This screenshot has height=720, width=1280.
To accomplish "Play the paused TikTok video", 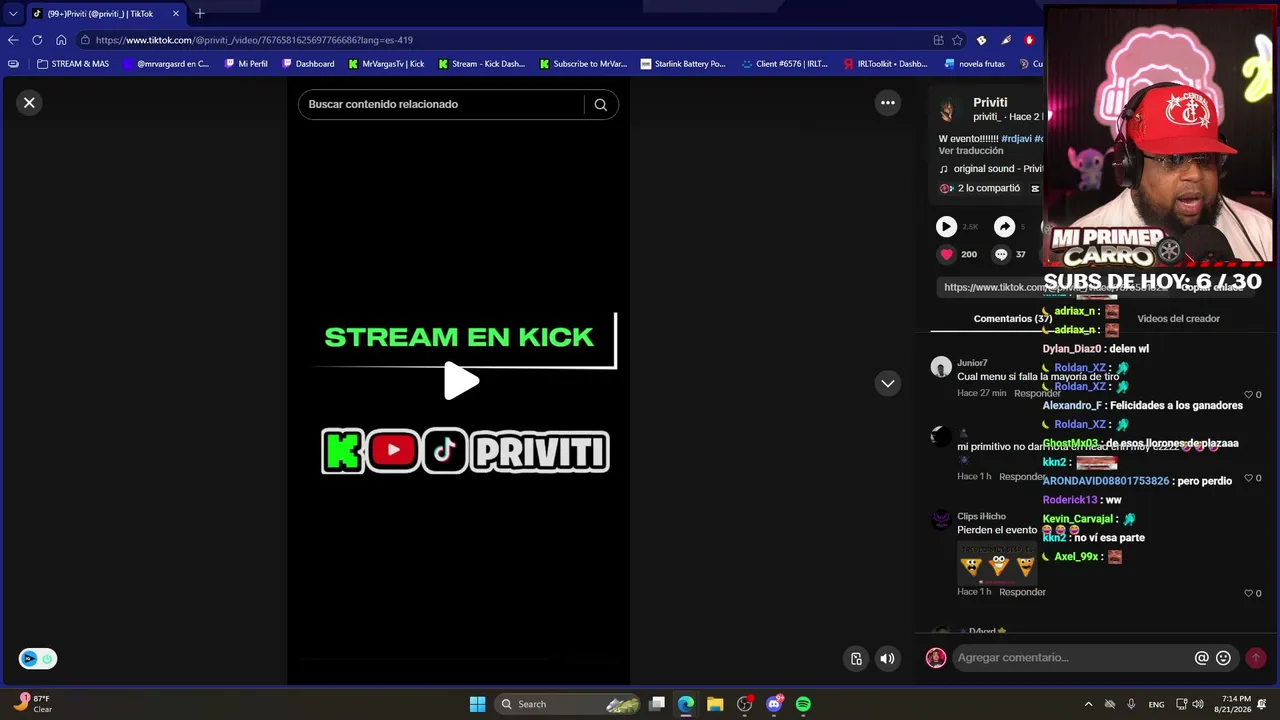I will click(460, 380).
